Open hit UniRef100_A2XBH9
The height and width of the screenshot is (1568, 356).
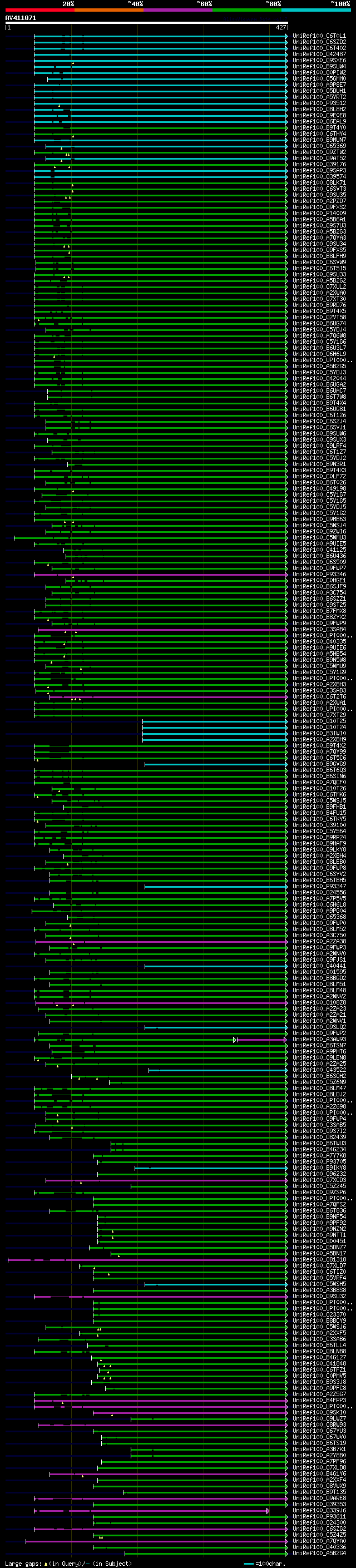(x=319, y=740)
